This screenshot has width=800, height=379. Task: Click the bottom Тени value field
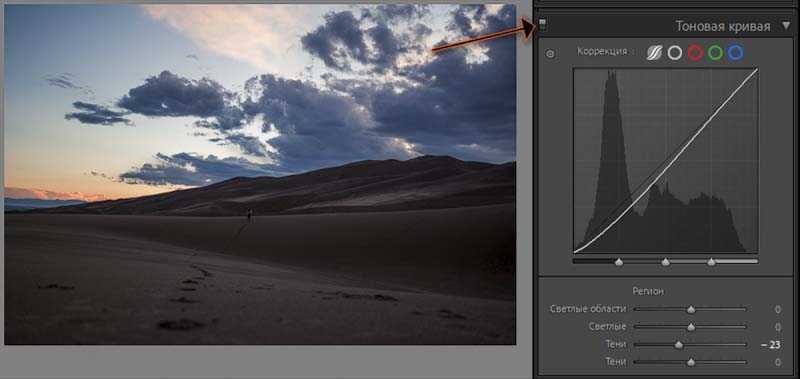click(x=778, y=362)
